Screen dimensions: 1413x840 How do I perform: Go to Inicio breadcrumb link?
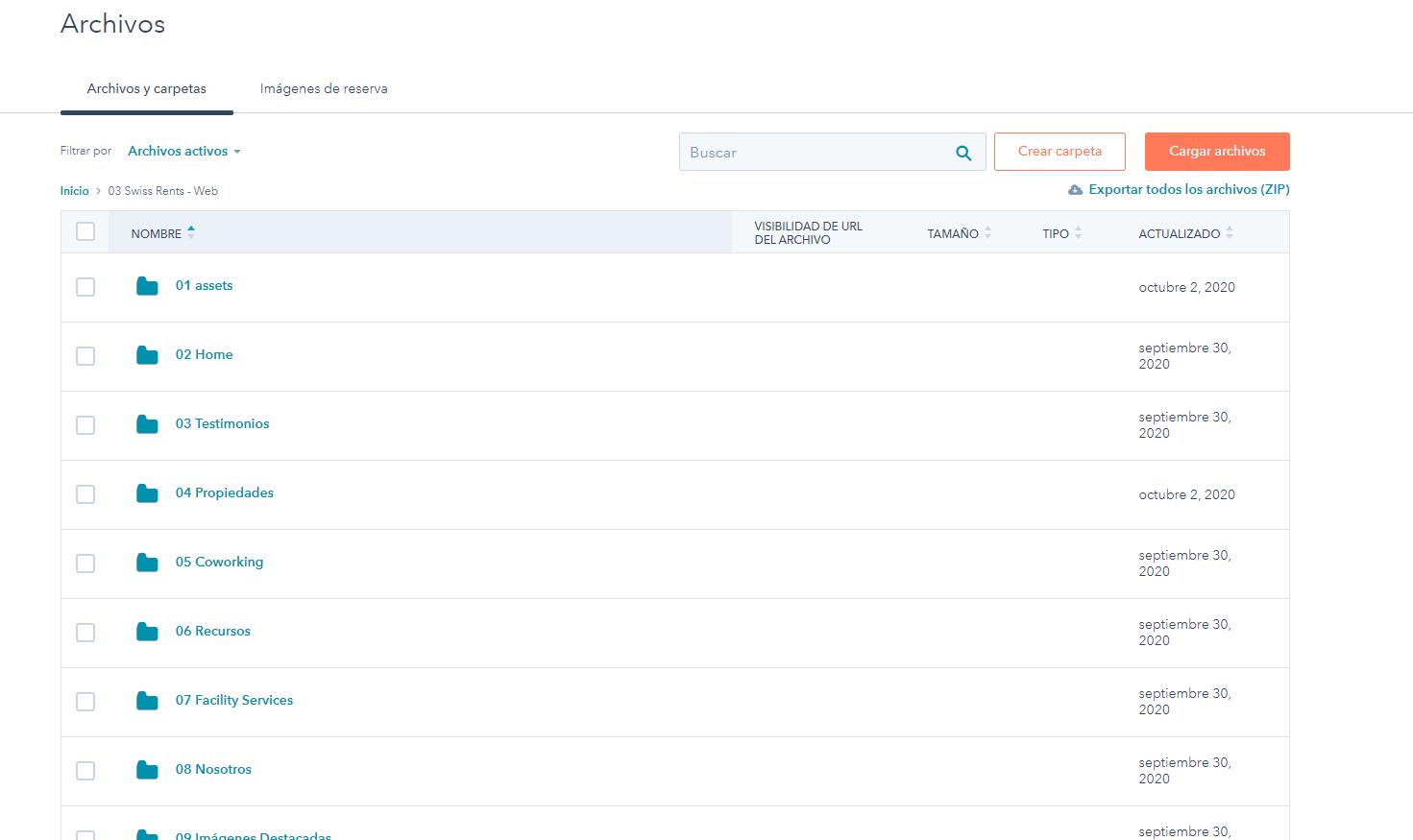[x=74, y=191]
